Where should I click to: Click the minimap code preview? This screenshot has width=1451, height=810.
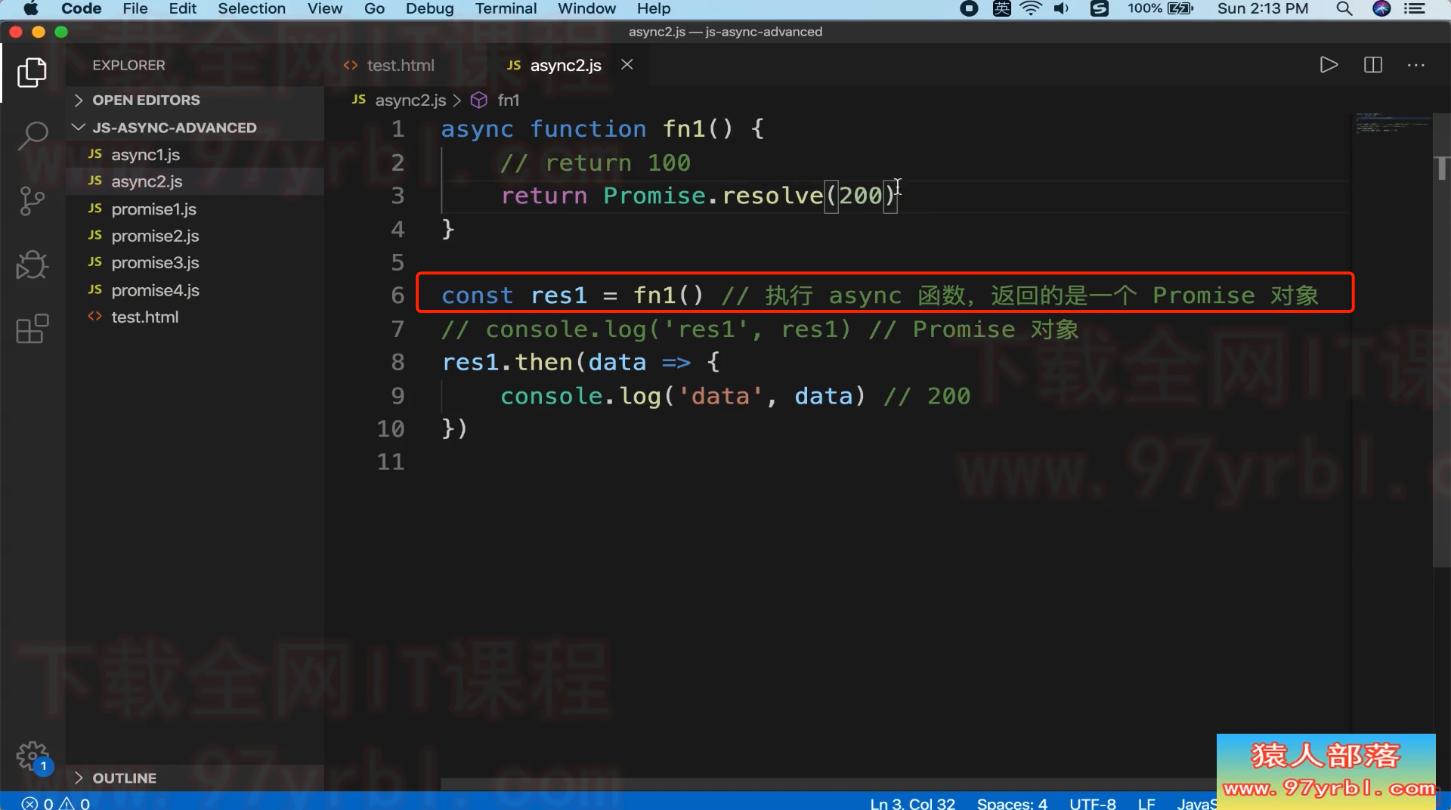click(1391, 125)
